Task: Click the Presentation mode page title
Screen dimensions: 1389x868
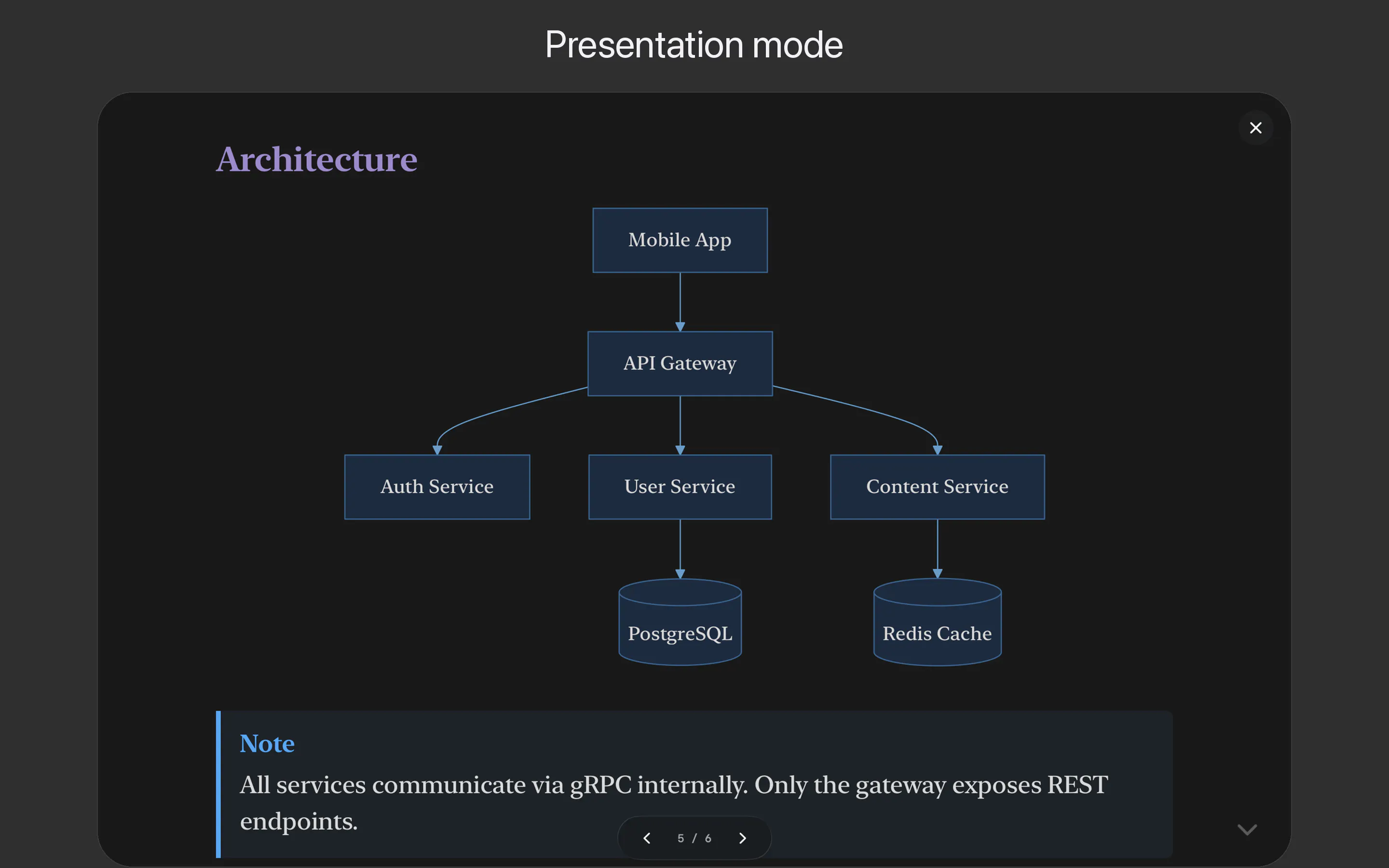Action: point(694,45)
